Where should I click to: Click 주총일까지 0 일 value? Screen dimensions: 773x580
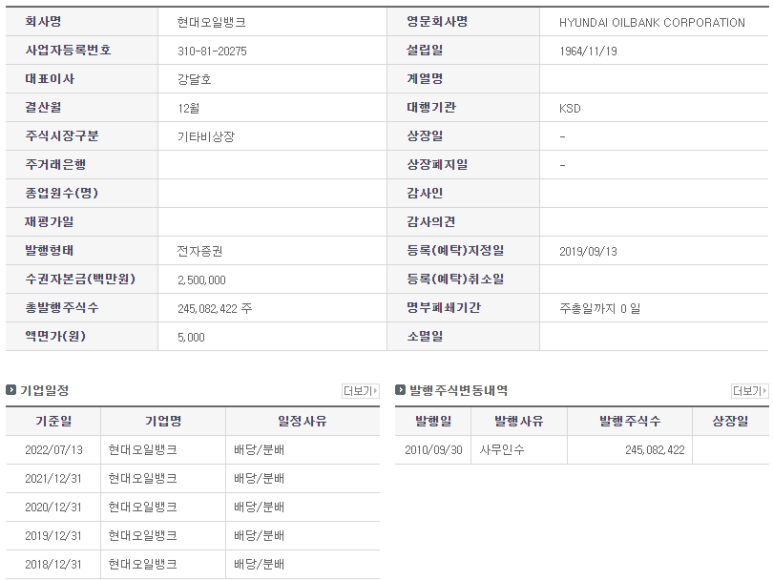click(600, 308)
